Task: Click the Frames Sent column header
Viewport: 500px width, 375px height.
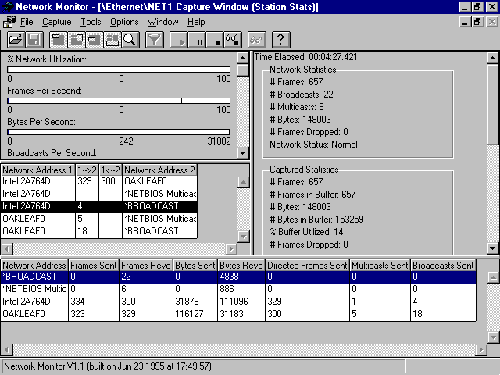Action: (x=94, y=265)
